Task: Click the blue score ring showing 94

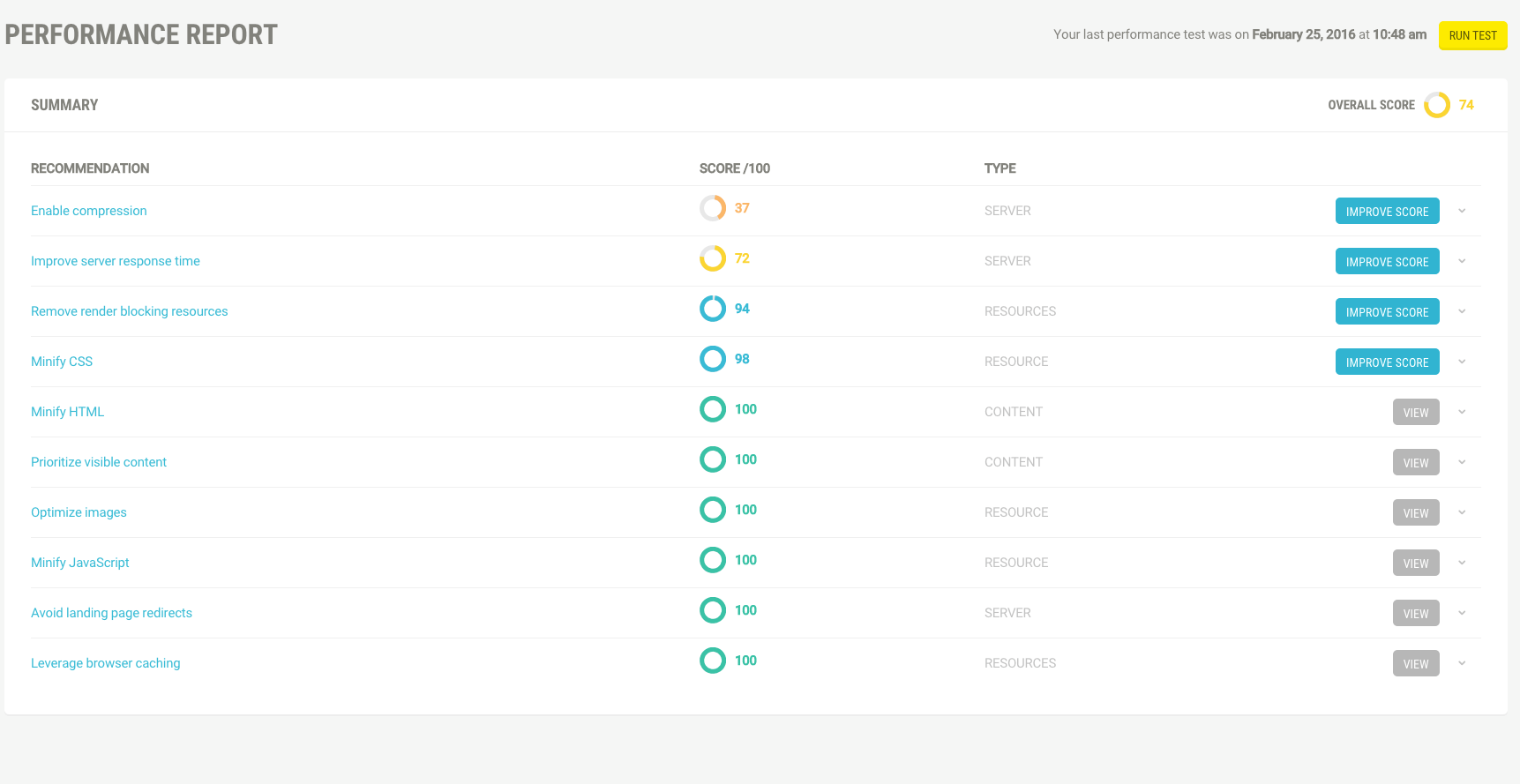Action: click(x=713, y=309)
